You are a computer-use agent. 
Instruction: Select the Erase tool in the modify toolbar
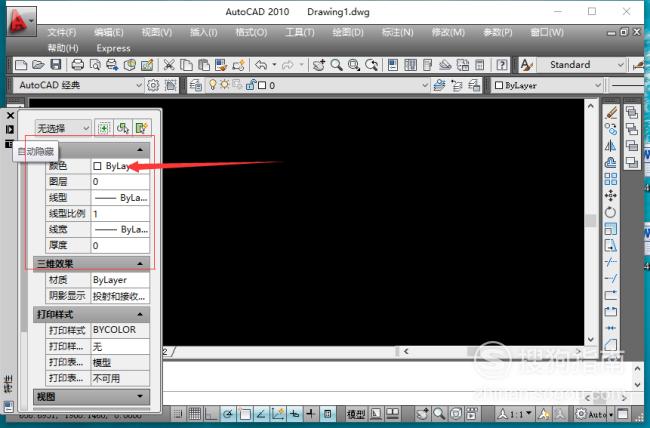coord(611,112)
